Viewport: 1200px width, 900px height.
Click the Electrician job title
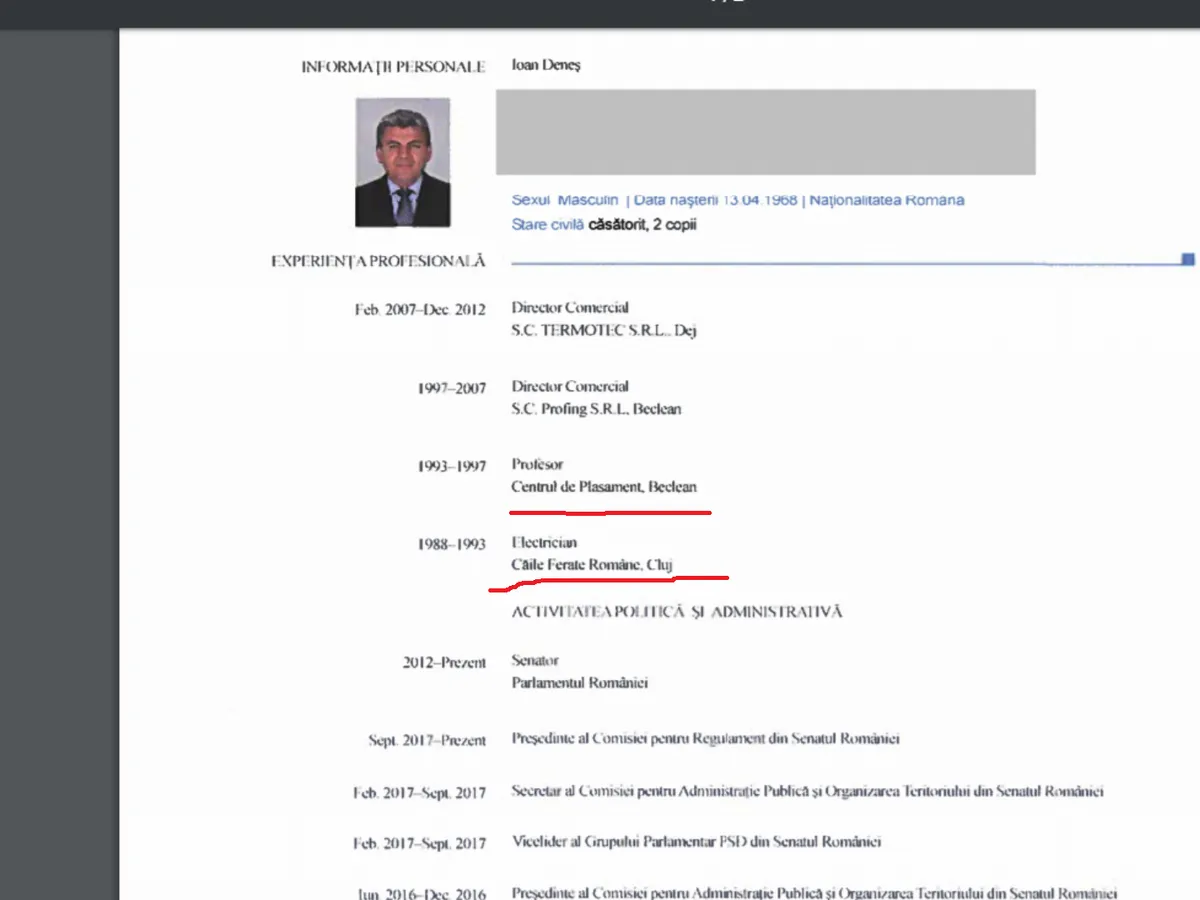point(544,543)
